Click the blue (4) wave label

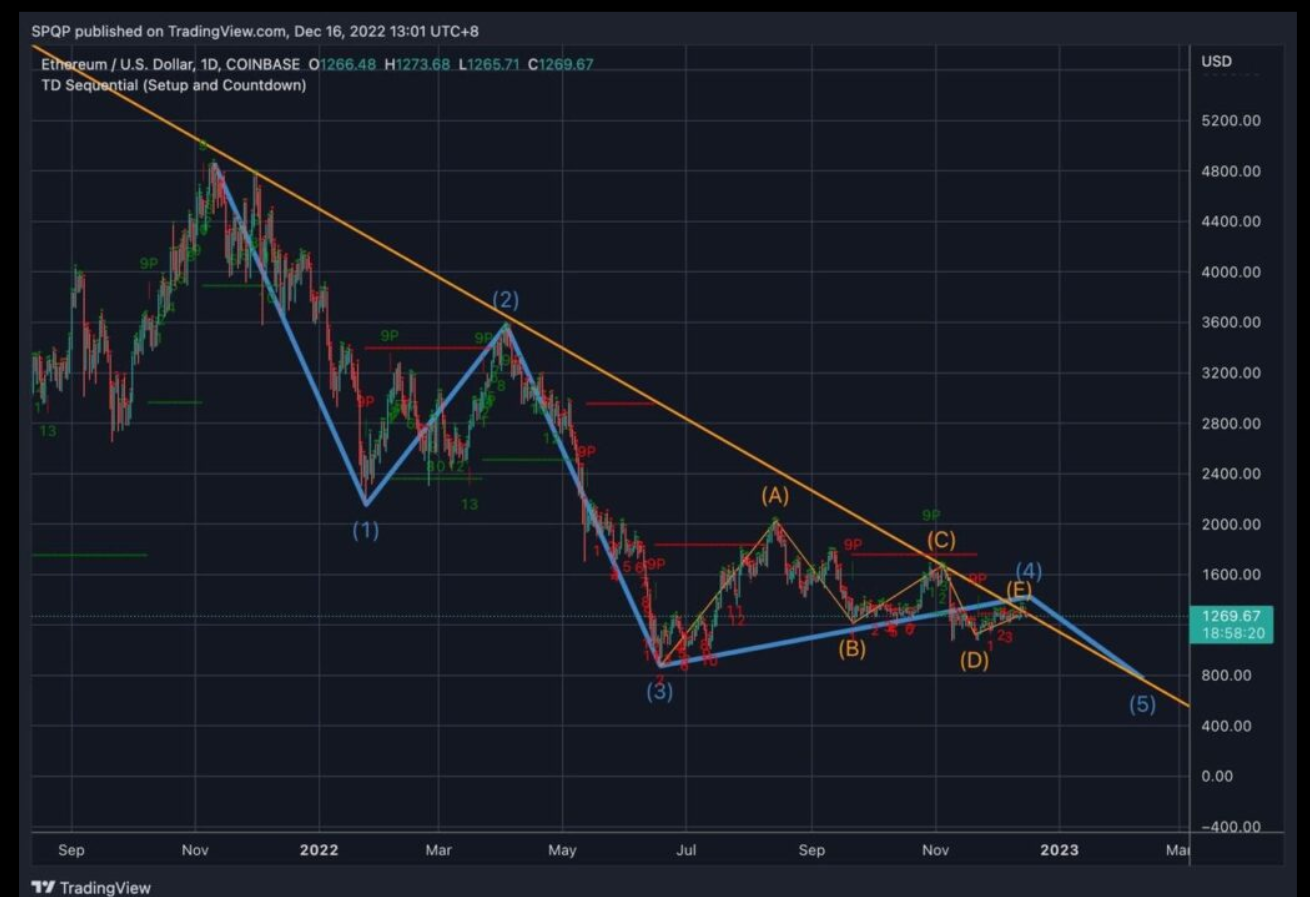pos(1029,572)
